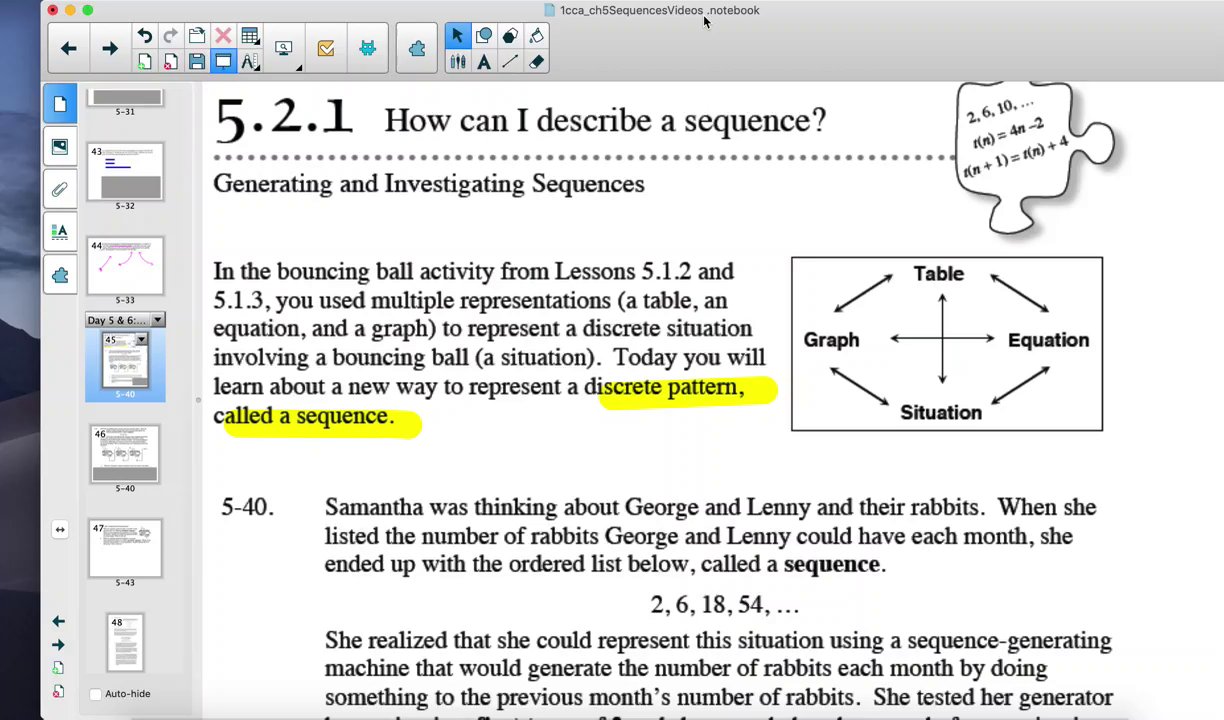Open the Insert Table dropdown icon
The image size is (1224, 720).
pos(250,36)
